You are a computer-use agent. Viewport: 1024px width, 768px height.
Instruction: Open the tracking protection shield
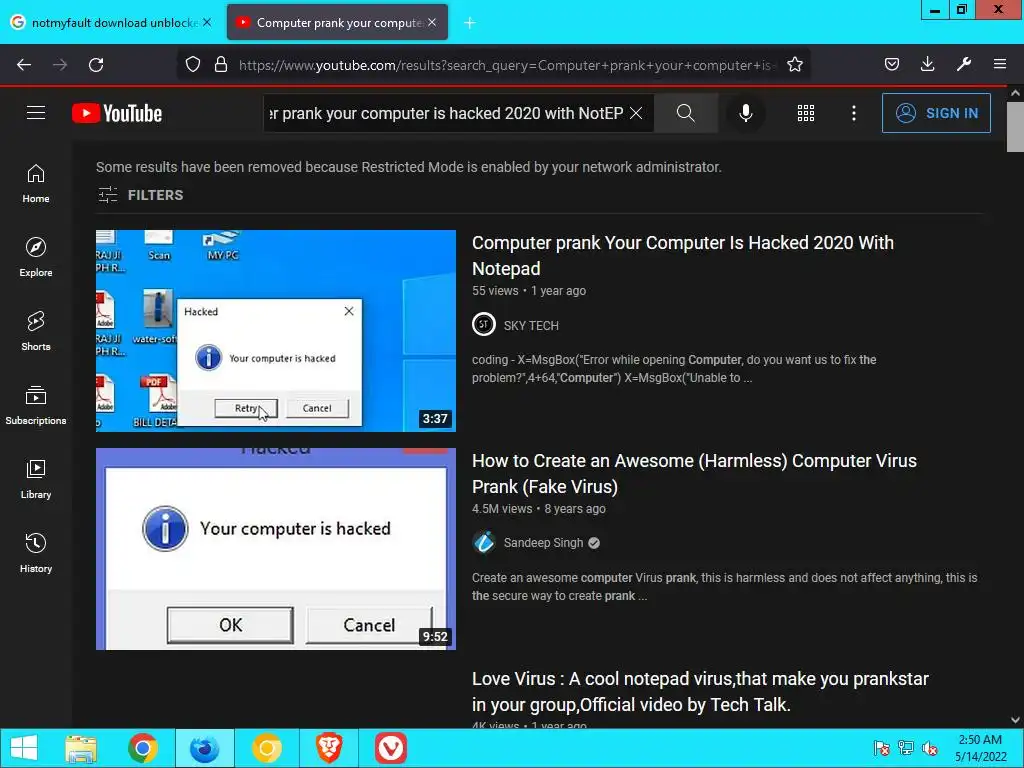(x=193, y=65)
